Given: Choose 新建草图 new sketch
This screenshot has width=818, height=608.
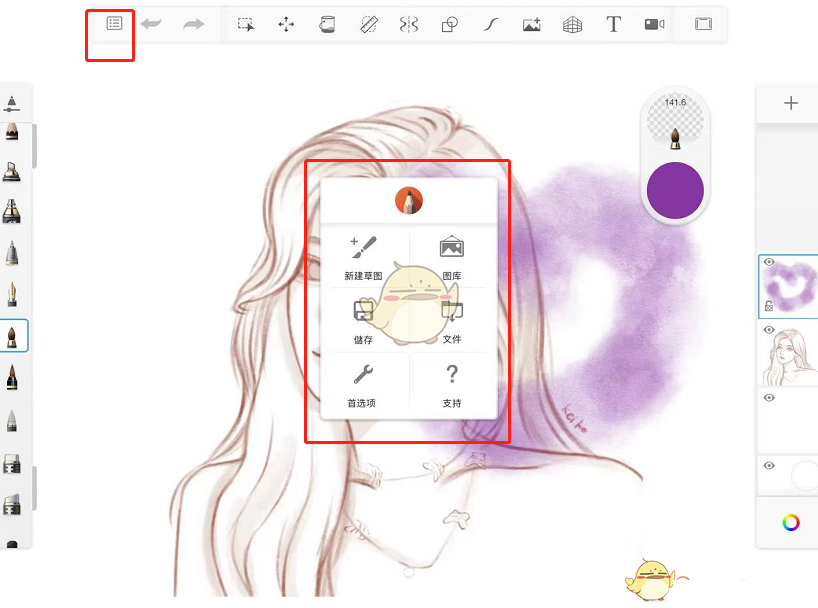Looking at the screenshot, I should point(364,258).
